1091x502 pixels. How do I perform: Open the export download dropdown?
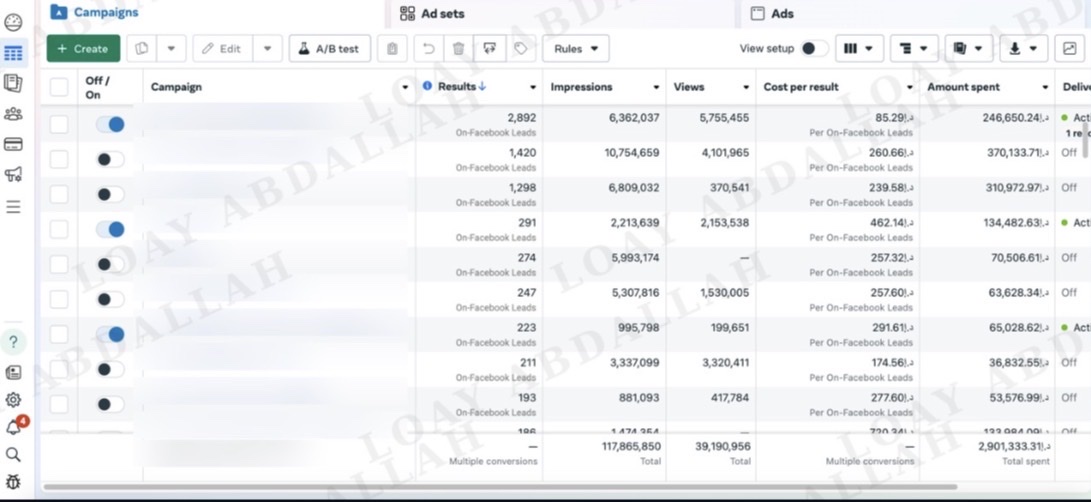tap(1024, 49)
